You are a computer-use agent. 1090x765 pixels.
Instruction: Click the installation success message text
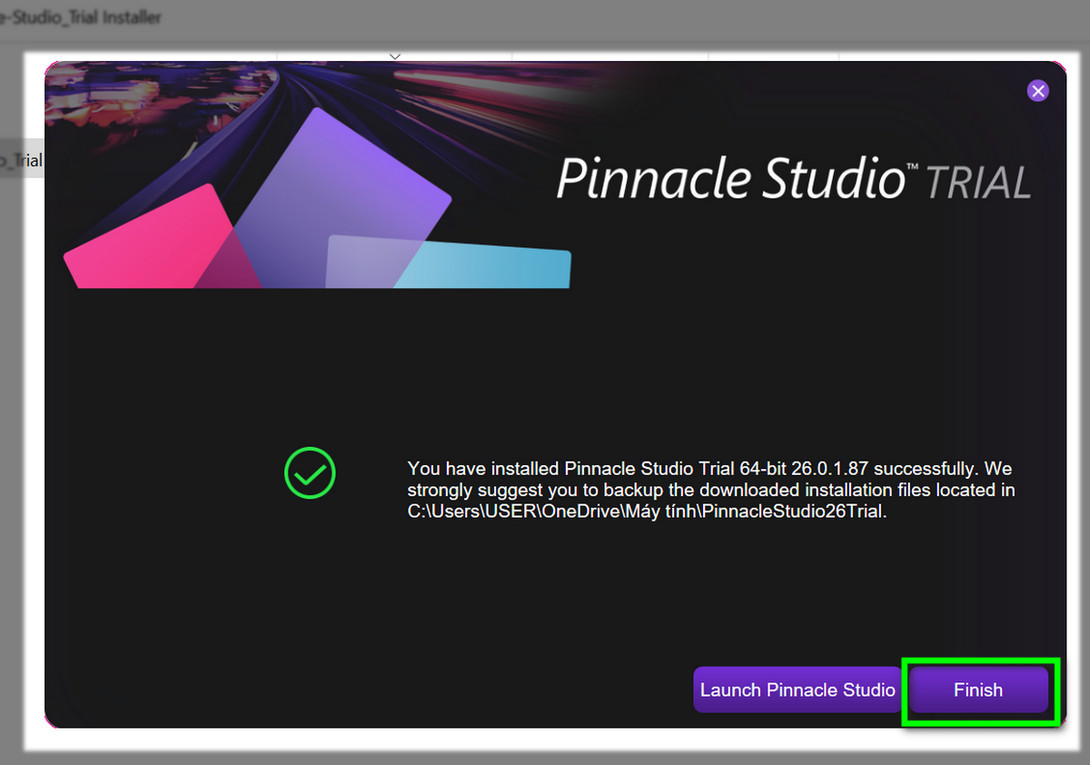tap(711, 490)
